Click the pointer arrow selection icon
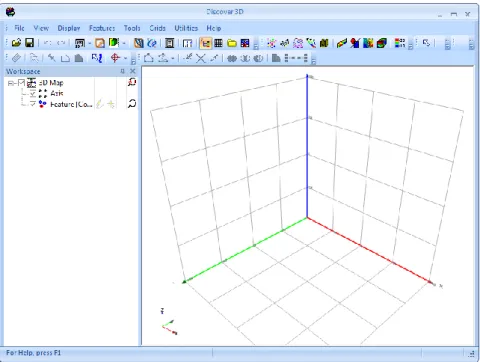Image resolution: width=480 pixels, height=362 pixels. [x=426, y=43]
